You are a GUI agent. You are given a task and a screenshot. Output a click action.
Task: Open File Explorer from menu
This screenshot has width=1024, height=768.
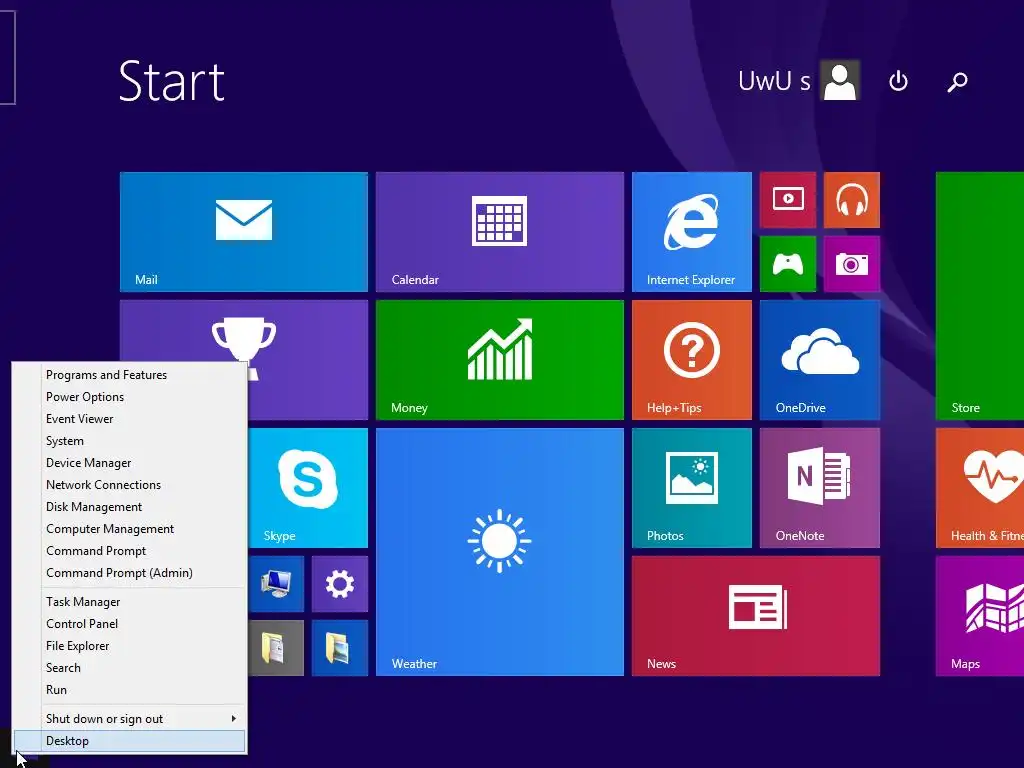point(129,646)
